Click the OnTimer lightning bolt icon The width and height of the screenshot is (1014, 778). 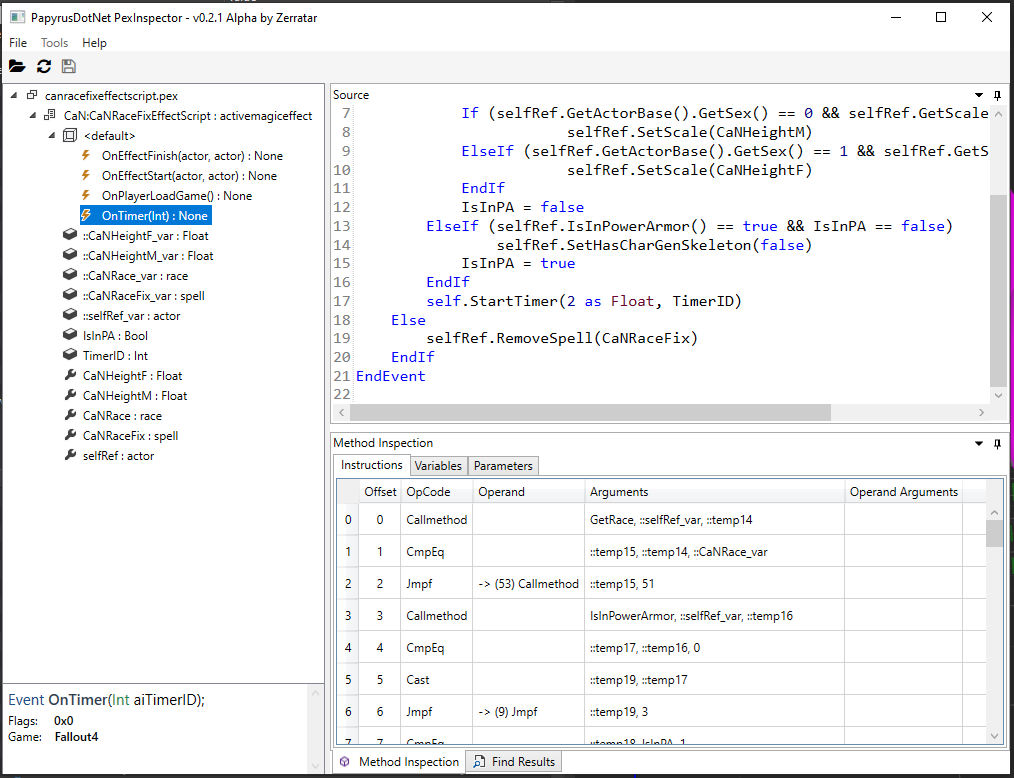[x=85, y=215]
